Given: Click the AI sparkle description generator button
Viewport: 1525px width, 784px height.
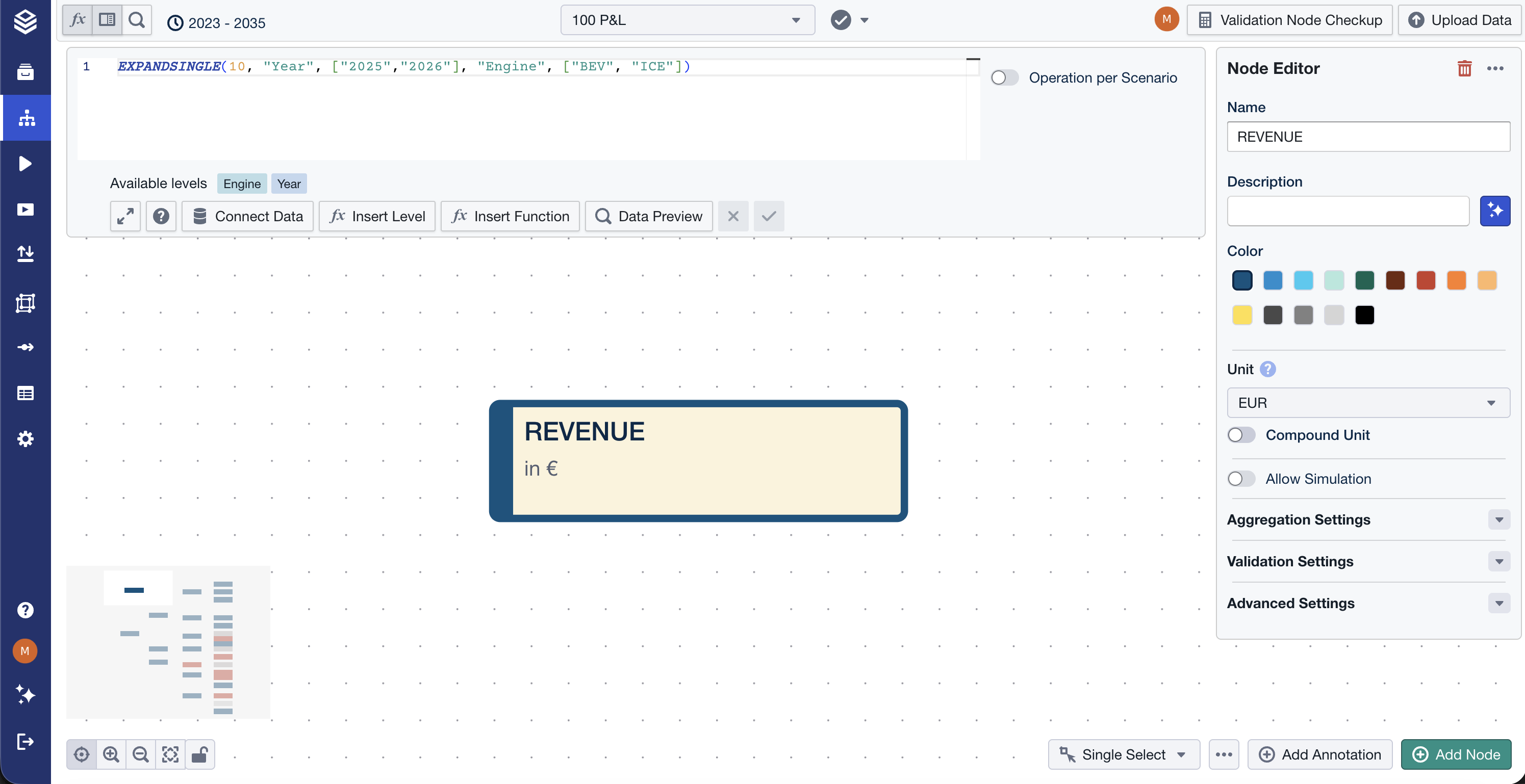Looking at the screenshot, I should click(x=1494, y=211).
